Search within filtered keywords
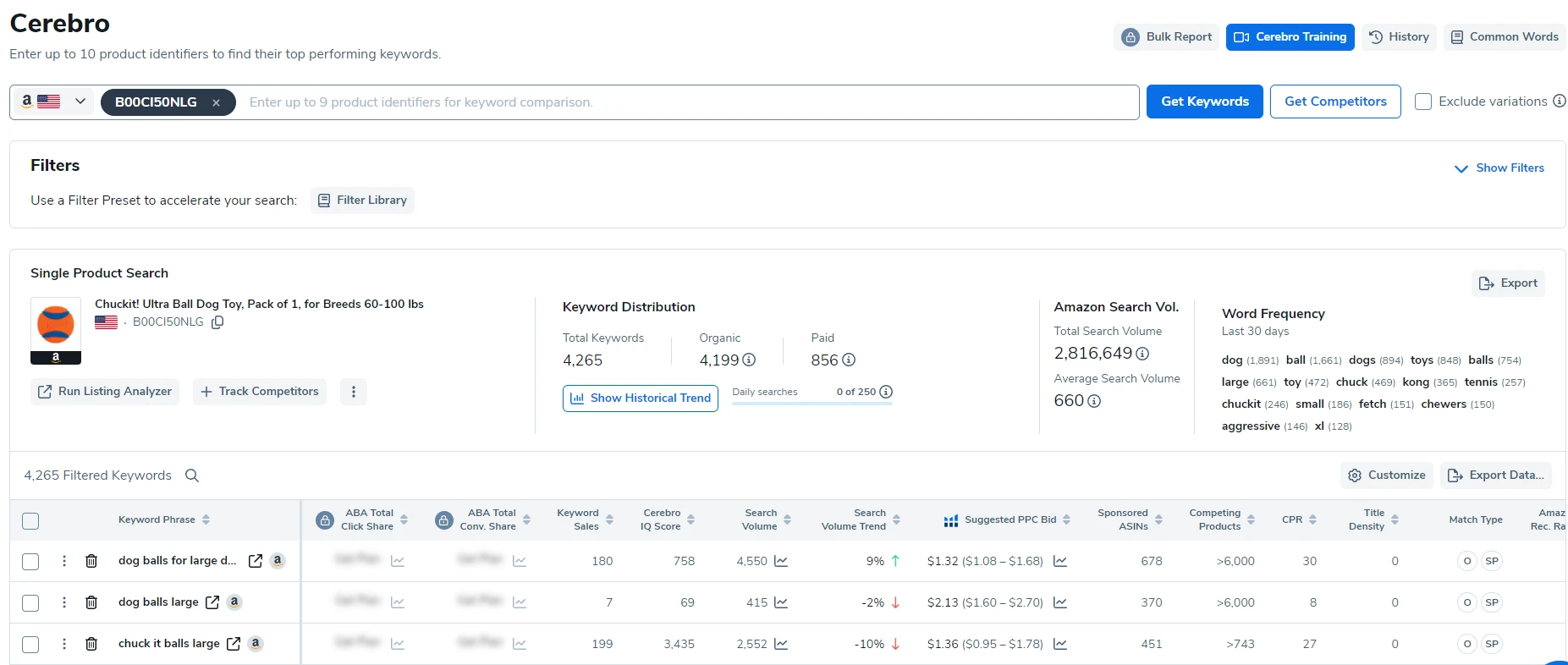Screen dimensions: 1568x665 click(x=192, y=475)
